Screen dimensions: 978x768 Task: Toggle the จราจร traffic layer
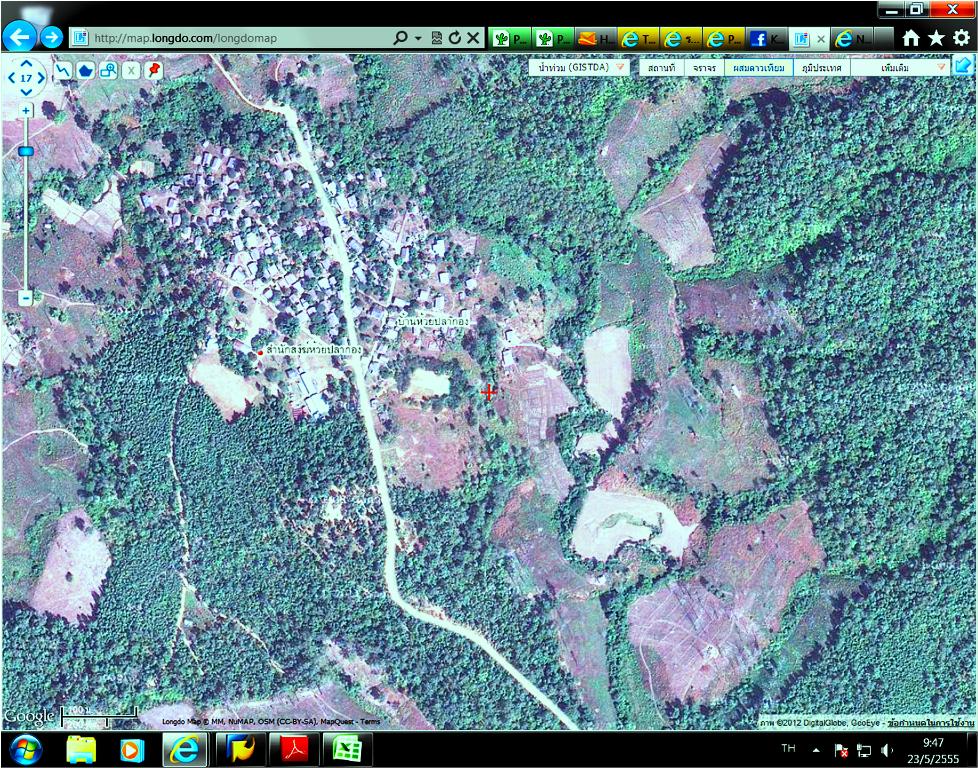704,68
